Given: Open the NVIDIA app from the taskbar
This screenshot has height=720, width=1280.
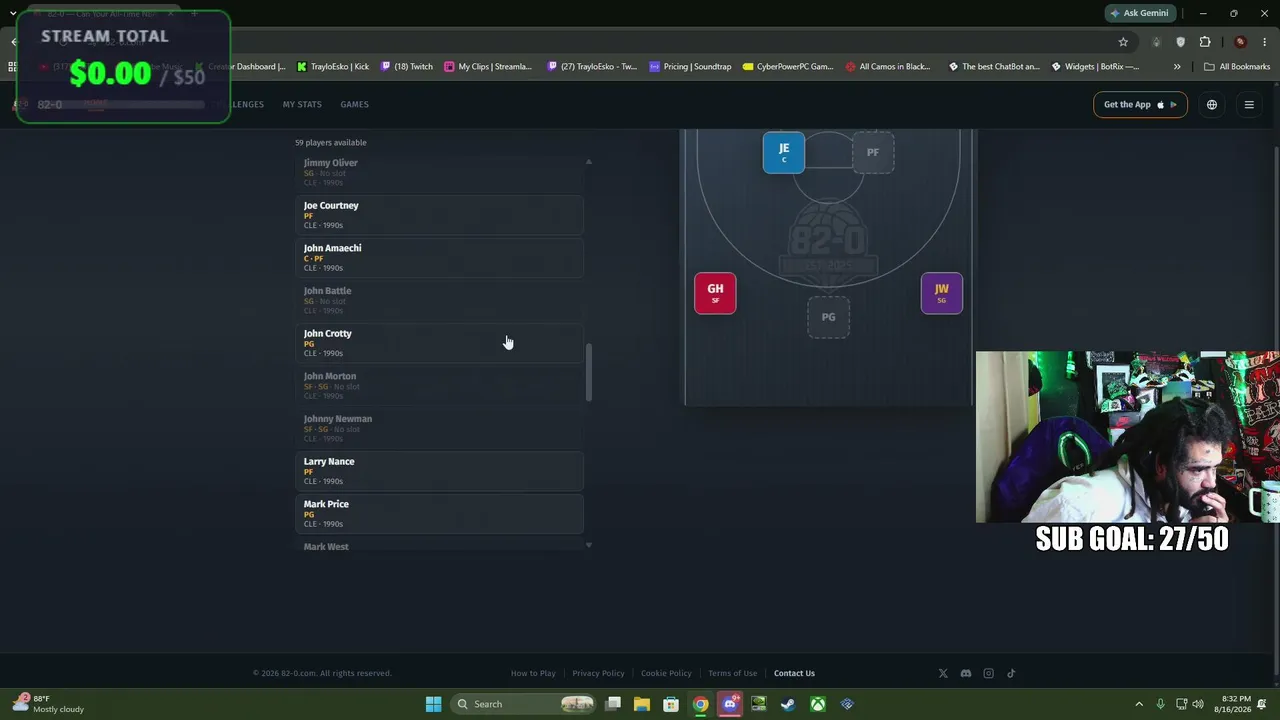Looking at the screenshot, I should (759, 704).
